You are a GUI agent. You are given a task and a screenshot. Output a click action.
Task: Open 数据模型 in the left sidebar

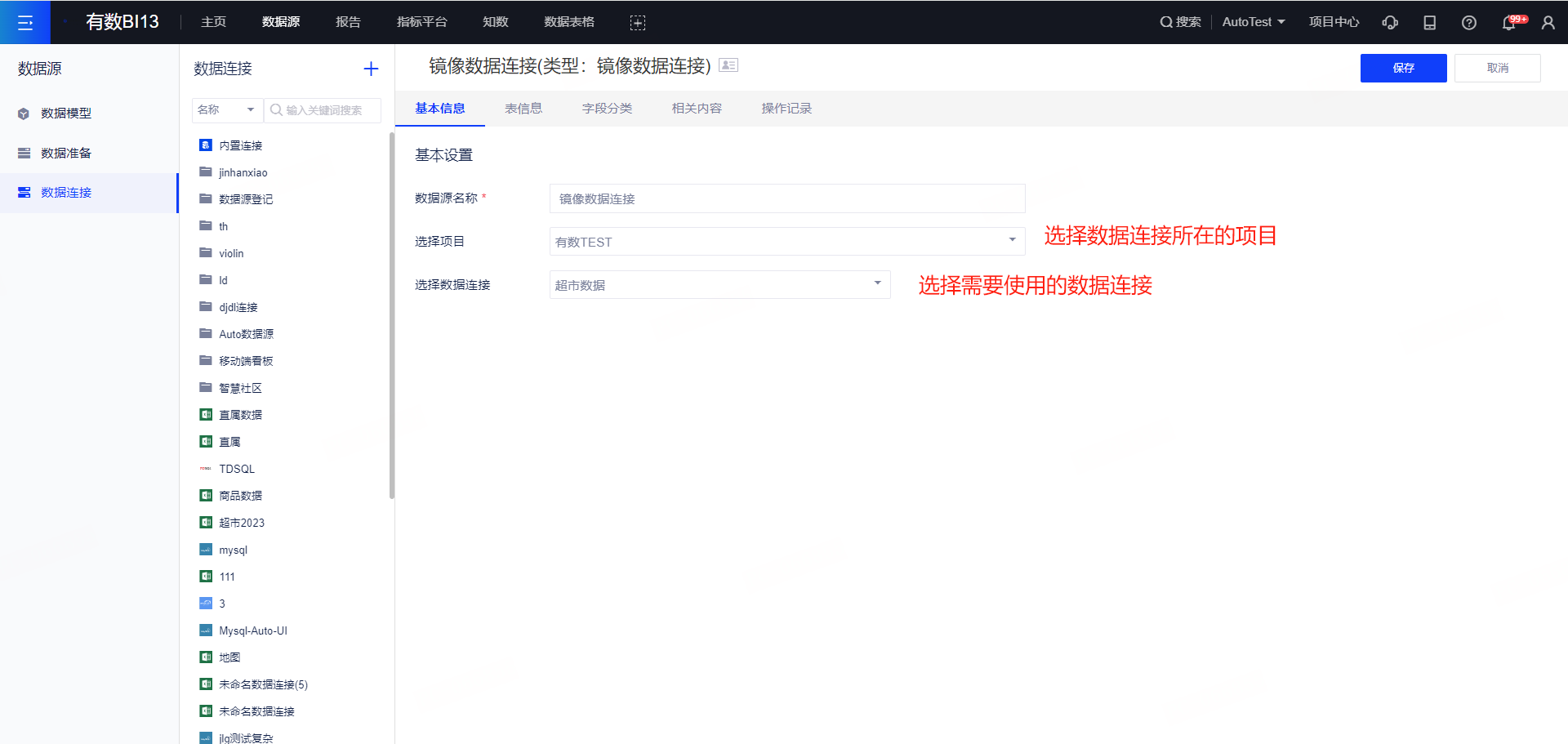click(66, 114)
